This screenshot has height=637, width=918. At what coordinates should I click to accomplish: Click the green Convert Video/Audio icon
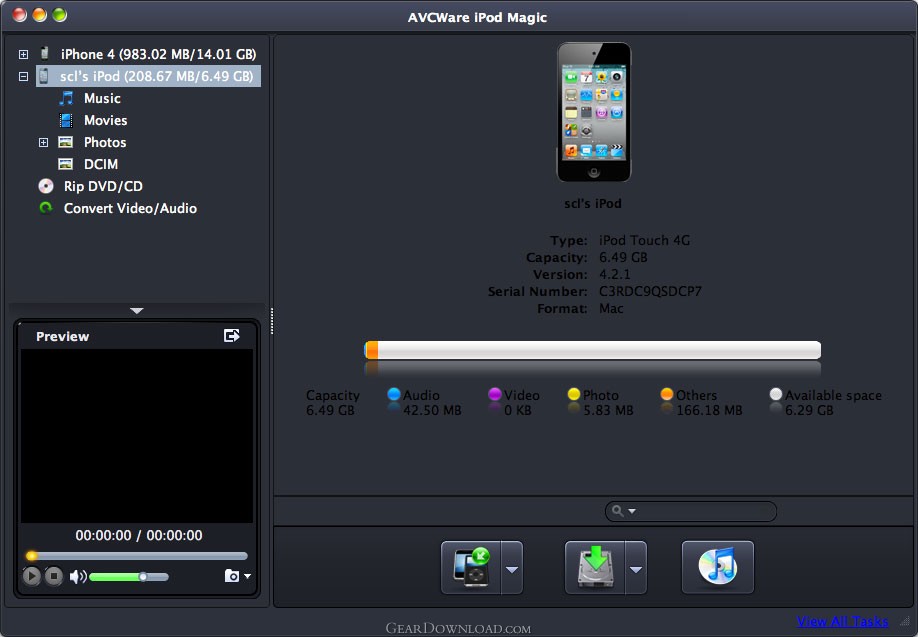[x=45, y=208]
